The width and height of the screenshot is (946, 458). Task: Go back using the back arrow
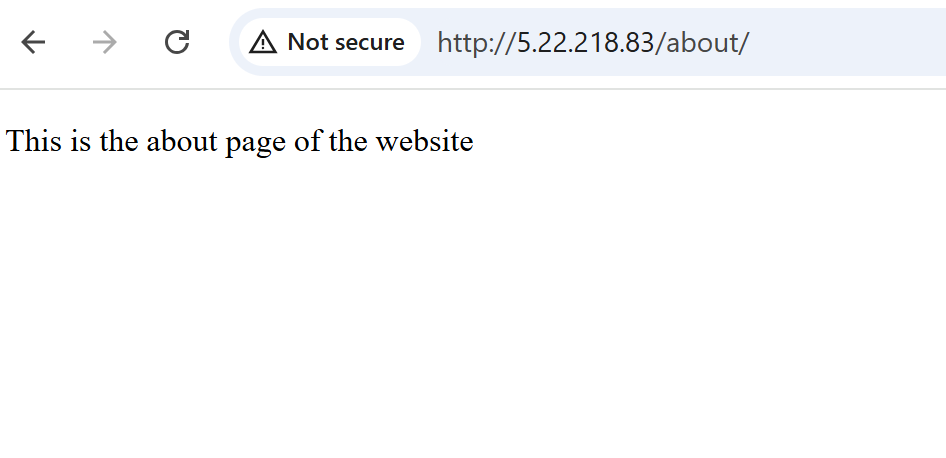(33, 42)
